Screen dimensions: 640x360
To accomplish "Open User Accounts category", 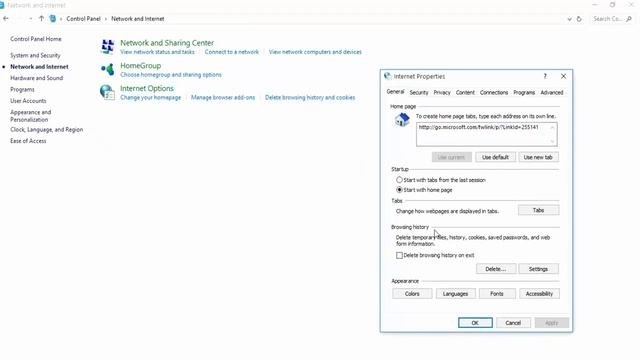I will click(x=28, y=101).
